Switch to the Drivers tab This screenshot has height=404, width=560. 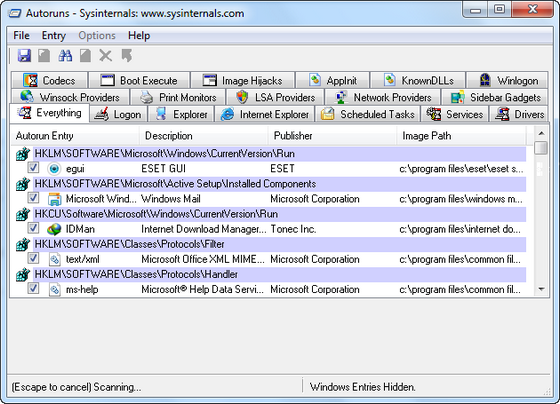pos(519,114)
